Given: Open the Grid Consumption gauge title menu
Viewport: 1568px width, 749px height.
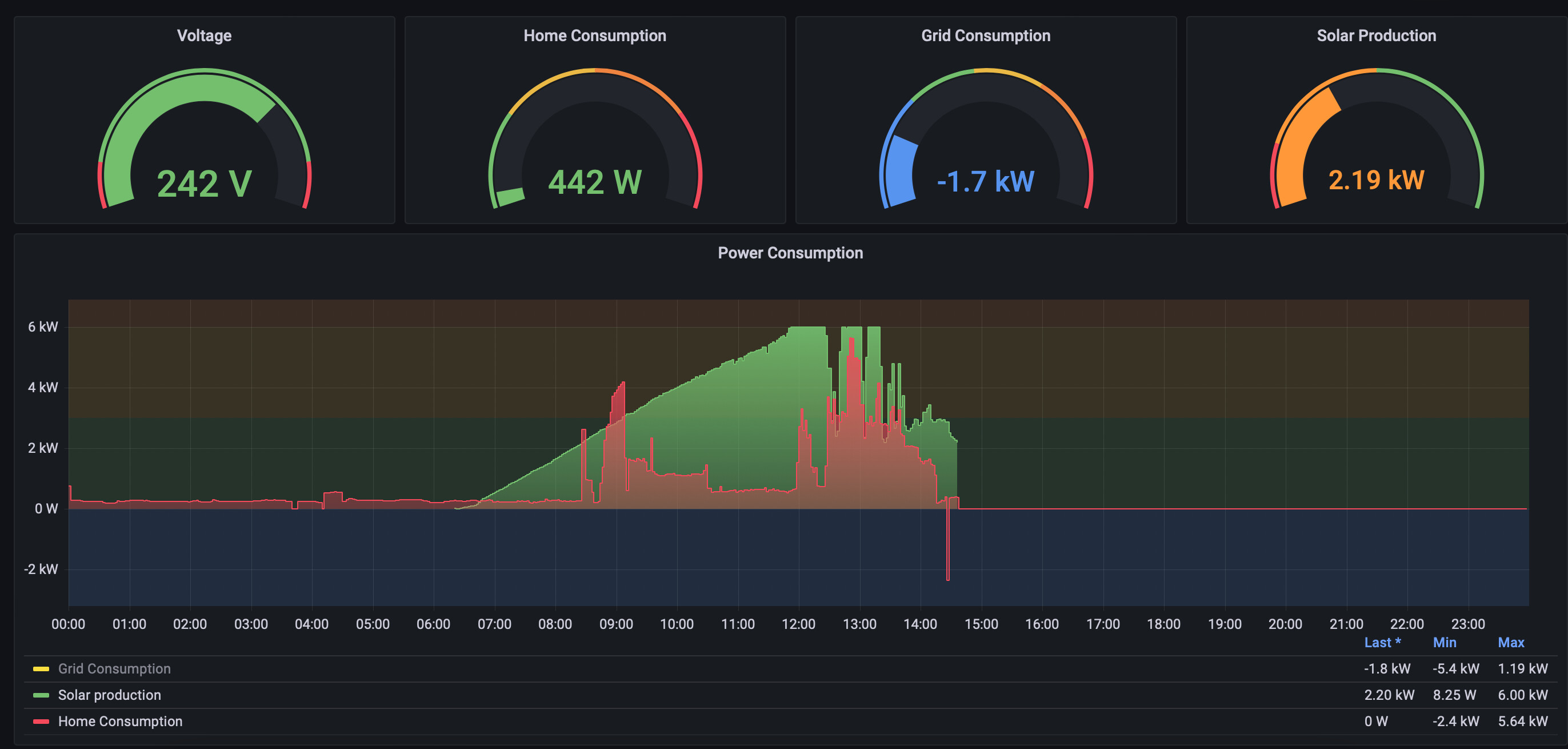Looking at the screenshot, I should 986,35.
